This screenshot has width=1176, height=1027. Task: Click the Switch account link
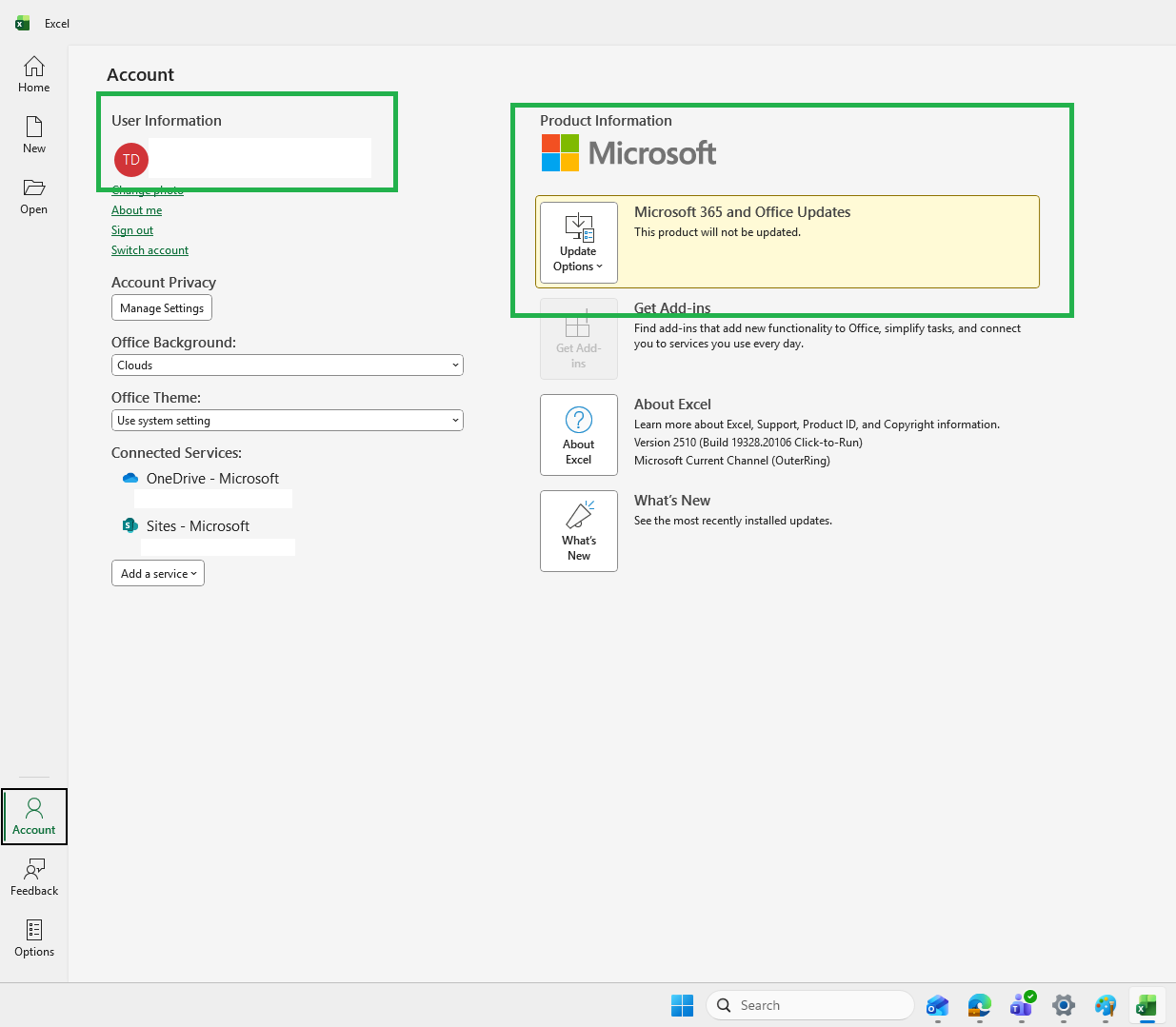149,250
